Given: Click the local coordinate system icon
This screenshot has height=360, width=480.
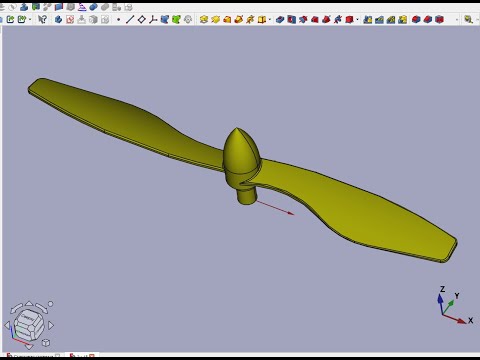Looking at the screenshot, I should tap(153, 19).
